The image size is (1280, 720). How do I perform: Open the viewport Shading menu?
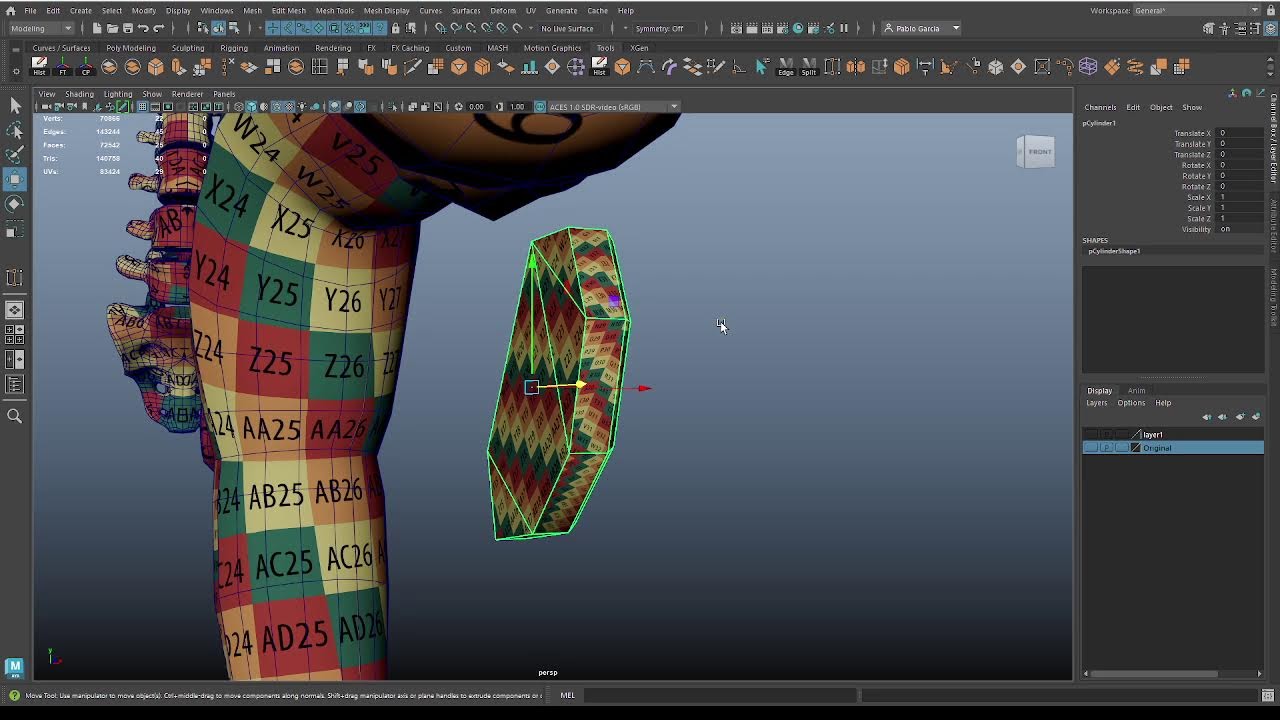tap(79, 94)
